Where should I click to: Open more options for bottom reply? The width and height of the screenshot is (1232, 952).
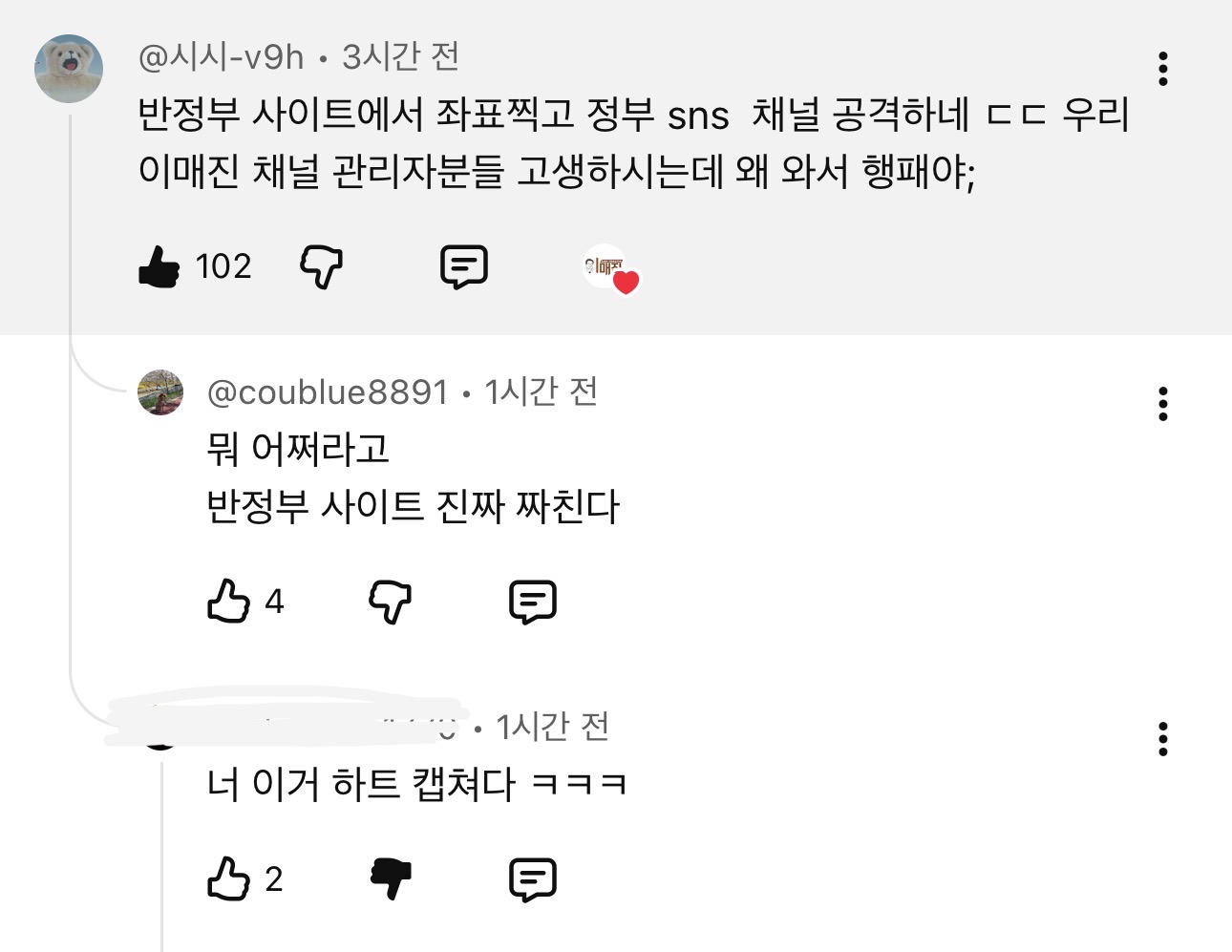(1162, 739)
